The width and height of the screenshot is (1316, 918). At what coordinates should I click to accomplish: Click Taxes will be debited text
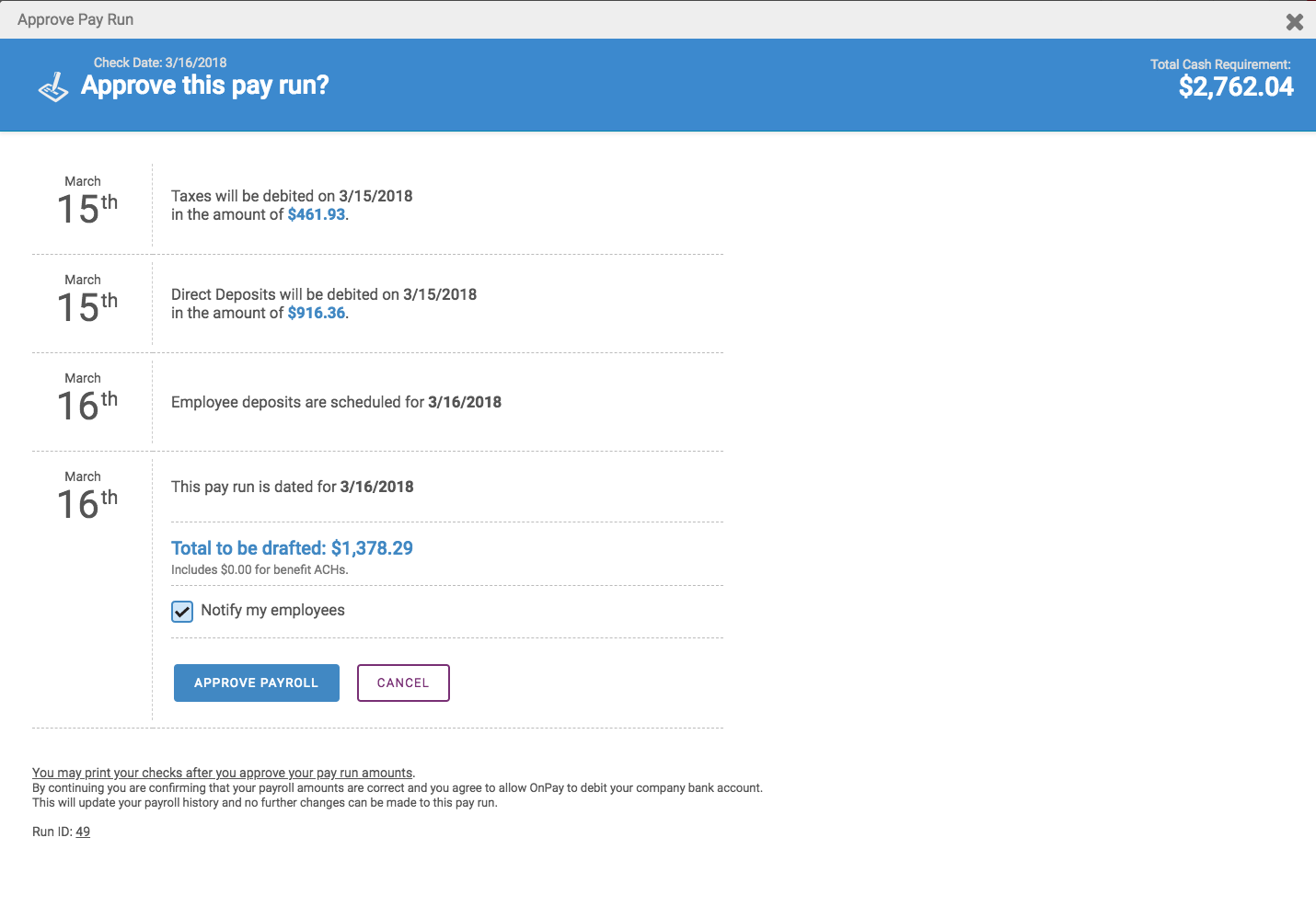pos(292,196)
